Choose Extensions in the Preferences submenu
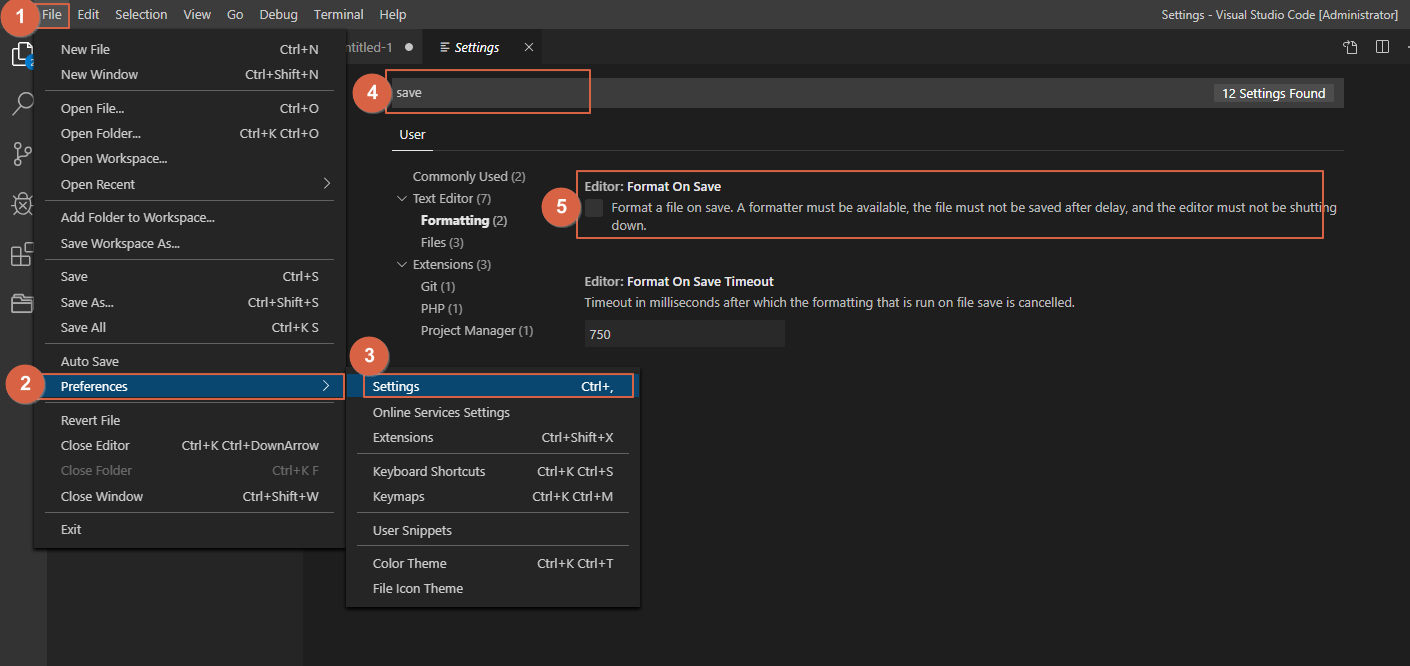 pyautogui.click(x=493, y=437)
